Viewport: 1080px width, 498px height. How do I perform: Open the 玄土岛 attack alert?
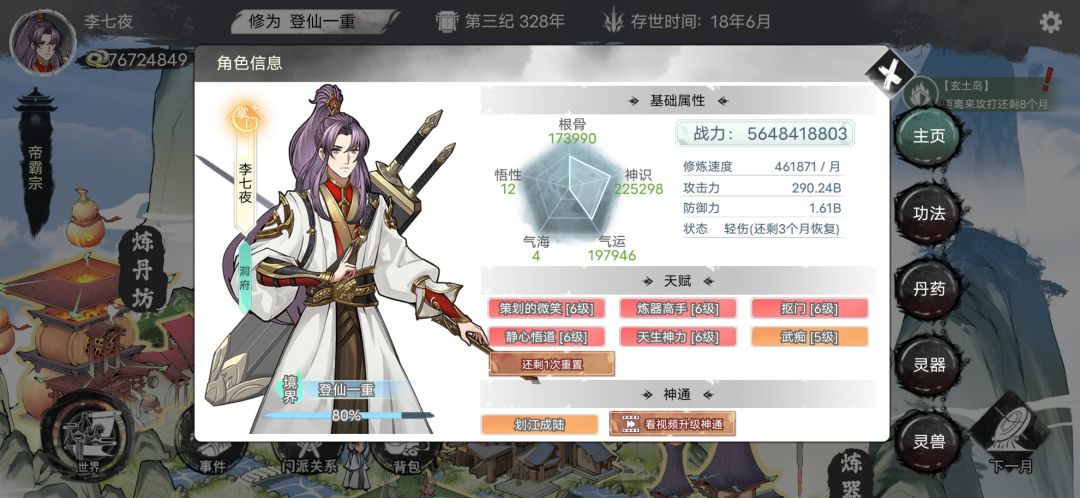pos(978,94)
